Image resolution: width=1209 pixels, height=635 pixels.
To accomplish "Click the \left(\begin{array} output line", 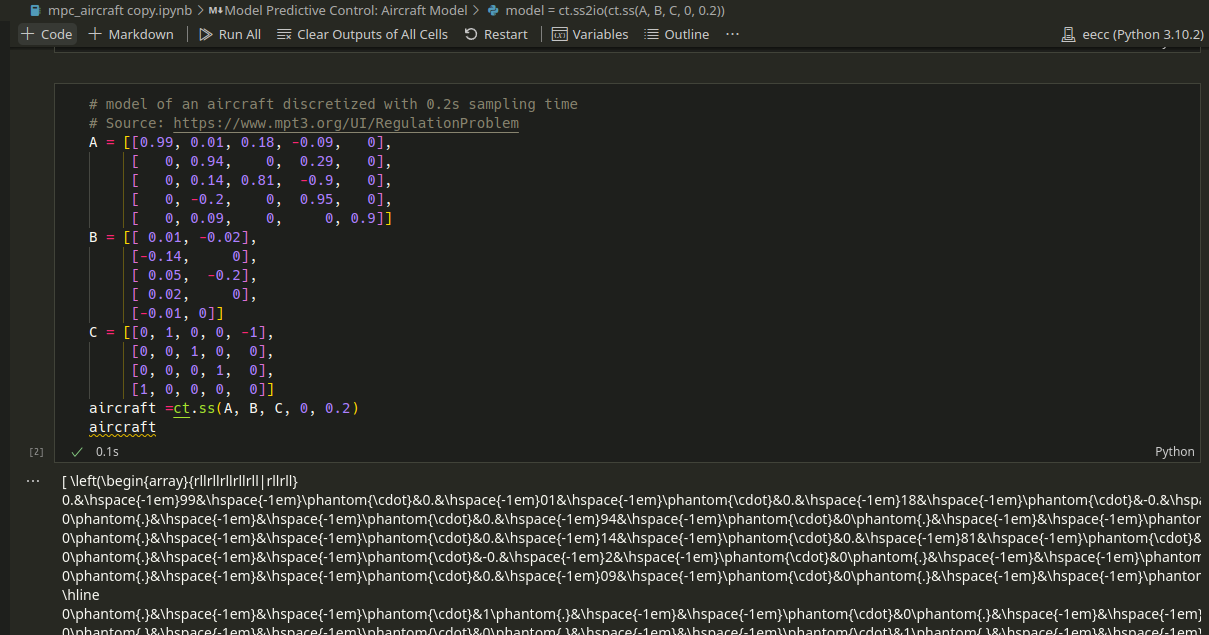I will click(180, 481).
